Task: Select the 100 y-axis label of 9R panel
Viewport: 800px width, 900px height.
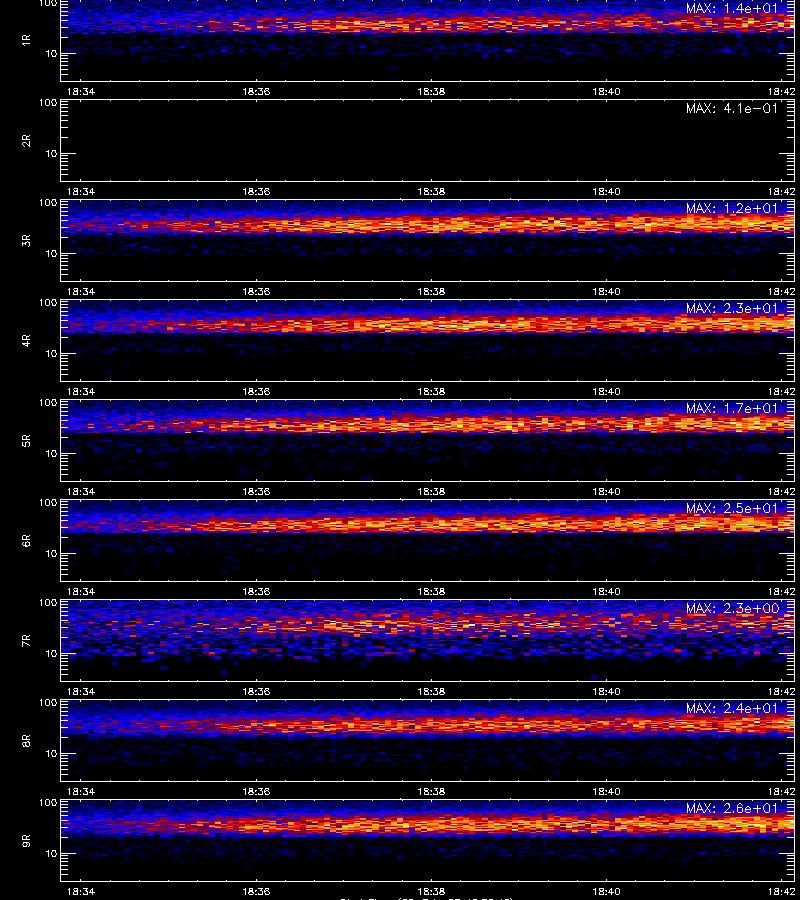Action: click(x=48, y=802)
